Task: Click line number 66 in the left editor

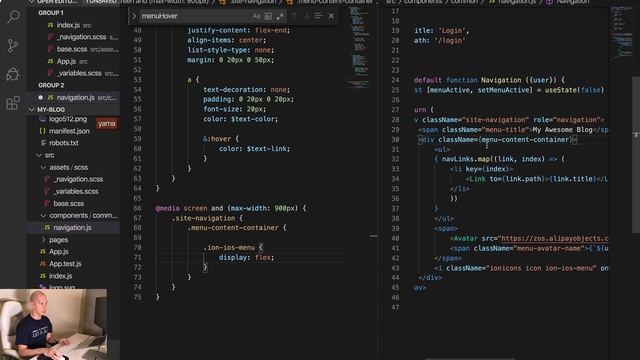Action: (x=137, y=208)
